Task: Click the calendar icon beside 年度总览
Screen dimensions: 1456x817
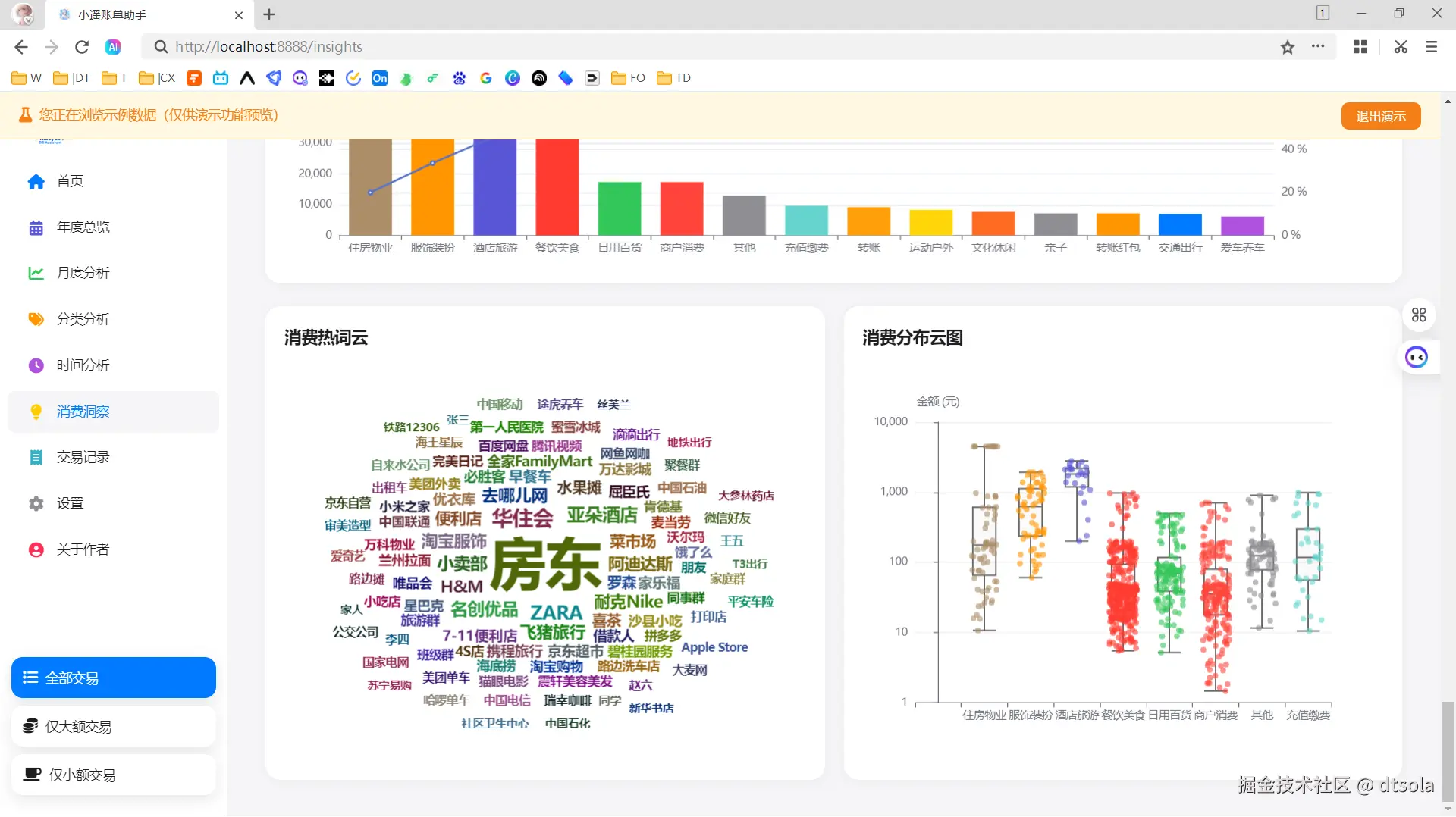Action: point(36,228)
